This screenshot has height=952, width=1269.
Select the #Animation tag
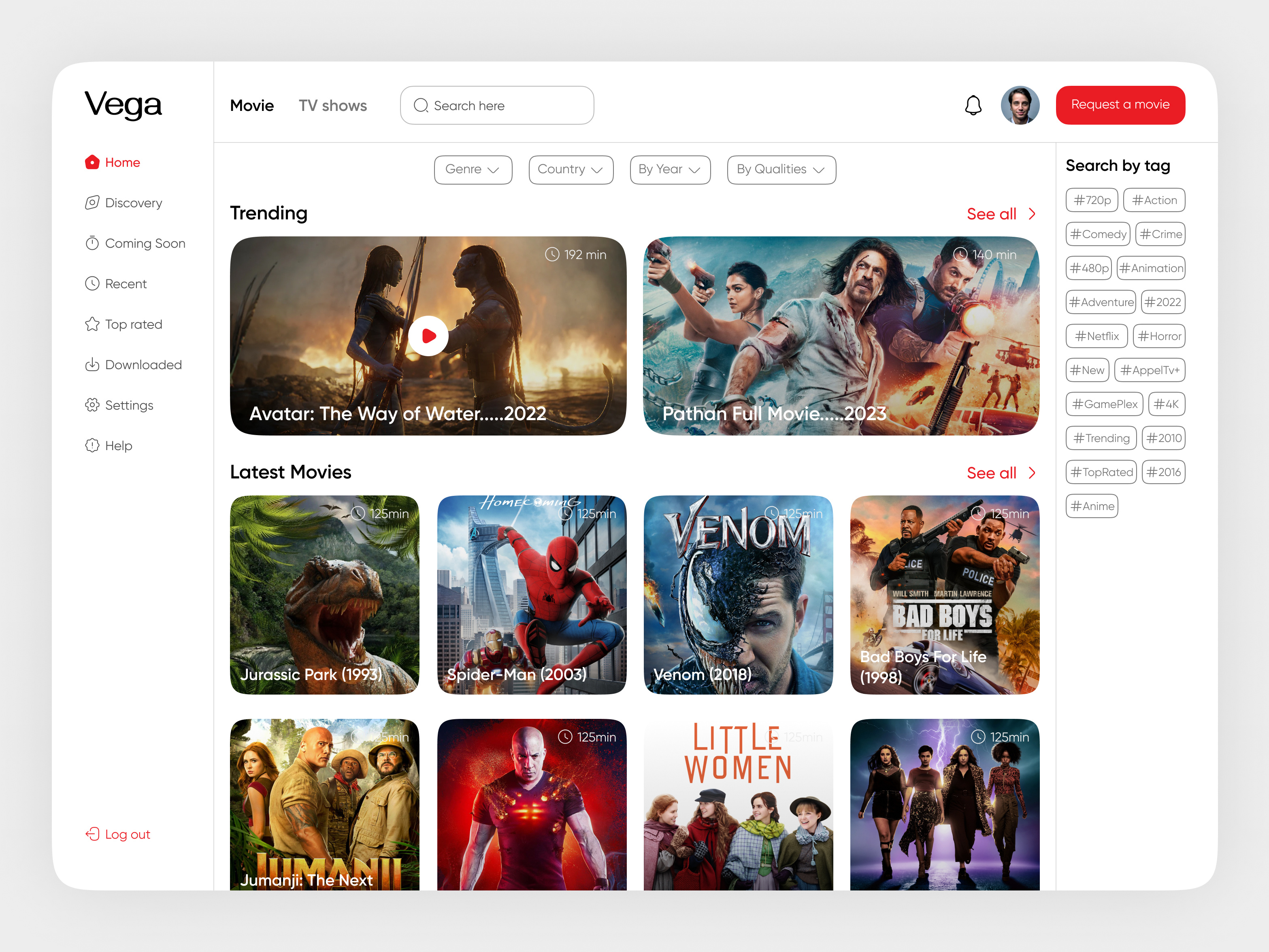coord(1152,268)
